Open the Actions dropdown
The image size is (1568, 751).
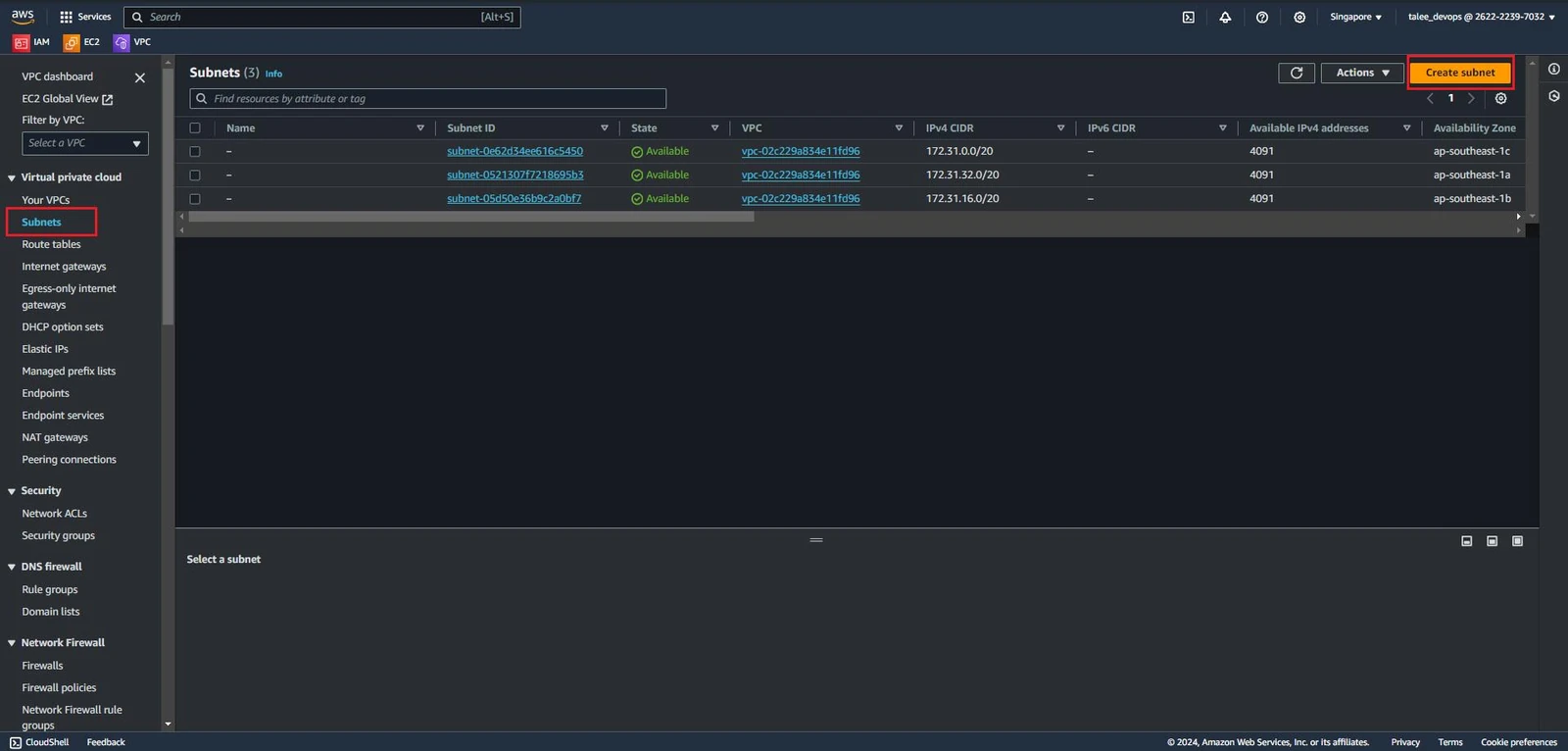click(1362, 73)
